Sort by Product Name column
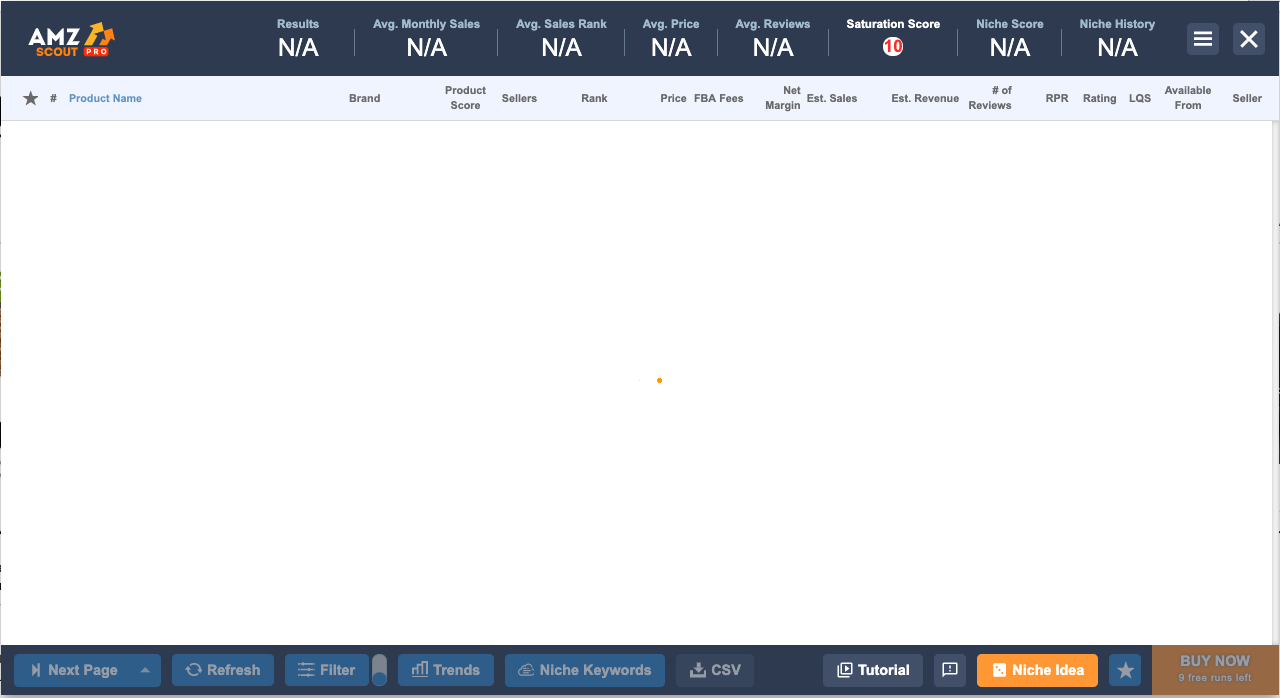 (x=105, y=98)
